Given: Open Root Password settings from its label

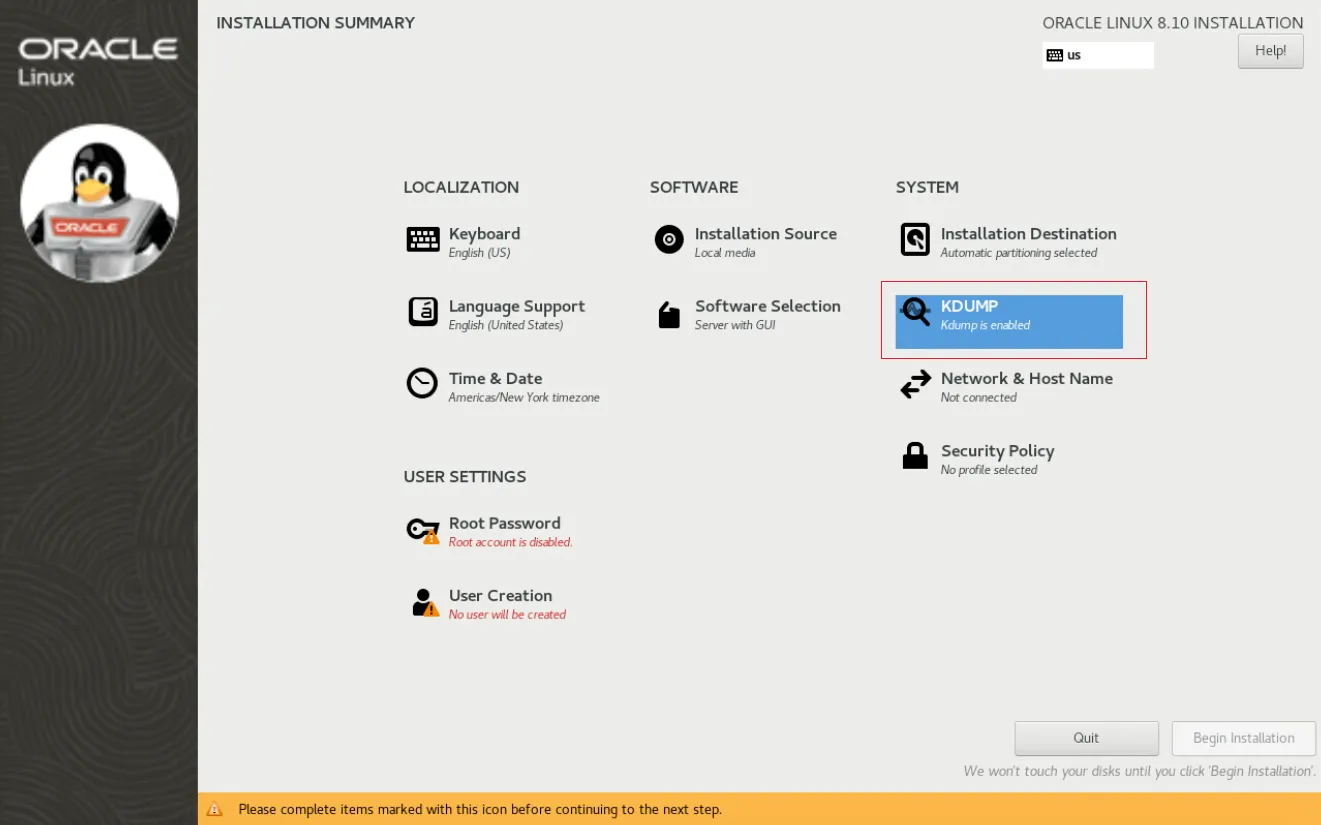Looking at the screenshot, I should click(x=505, y=523).
